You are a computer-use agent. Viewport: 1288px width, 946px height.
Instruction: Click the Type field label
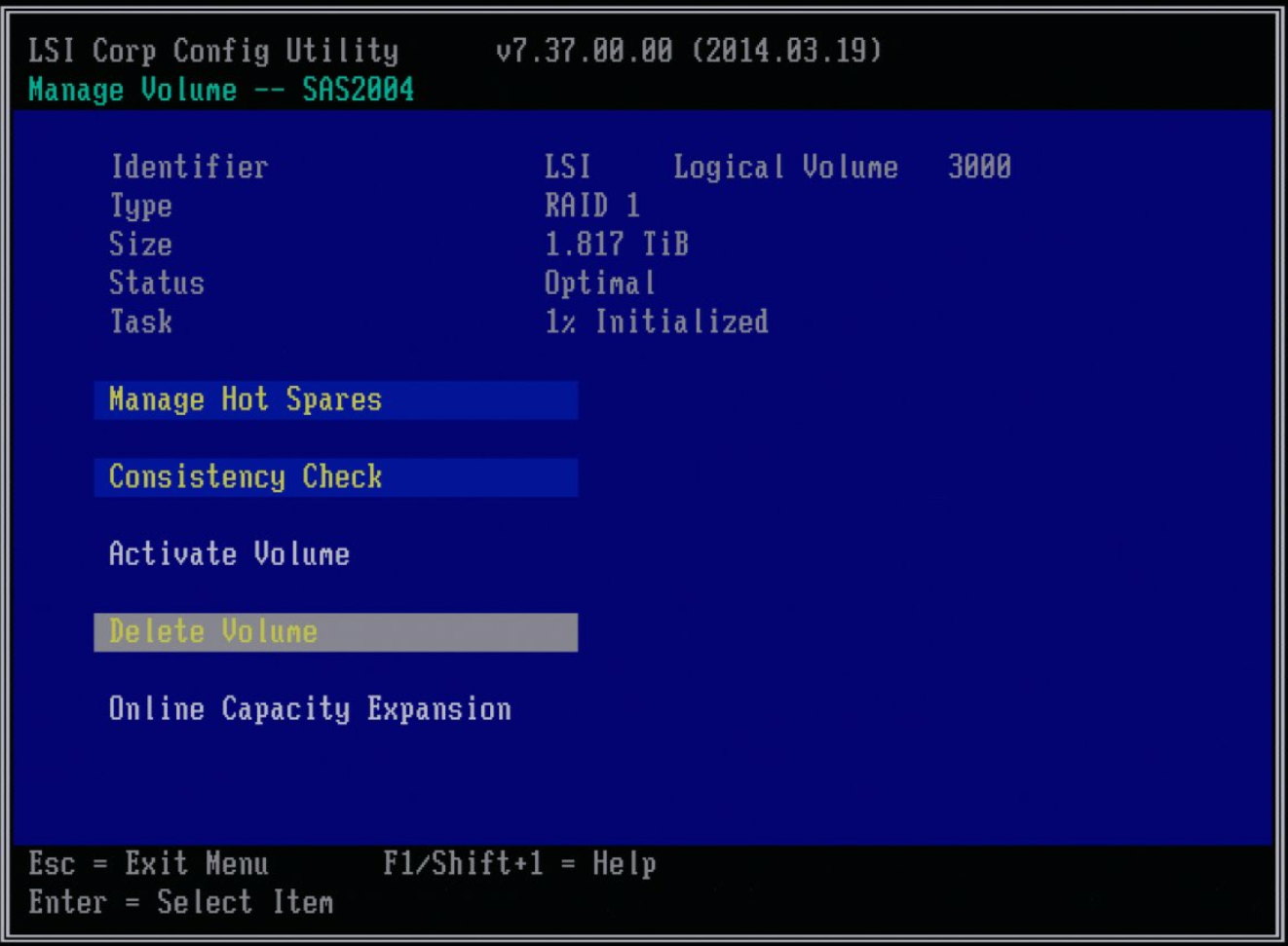[x=140, y=207]
